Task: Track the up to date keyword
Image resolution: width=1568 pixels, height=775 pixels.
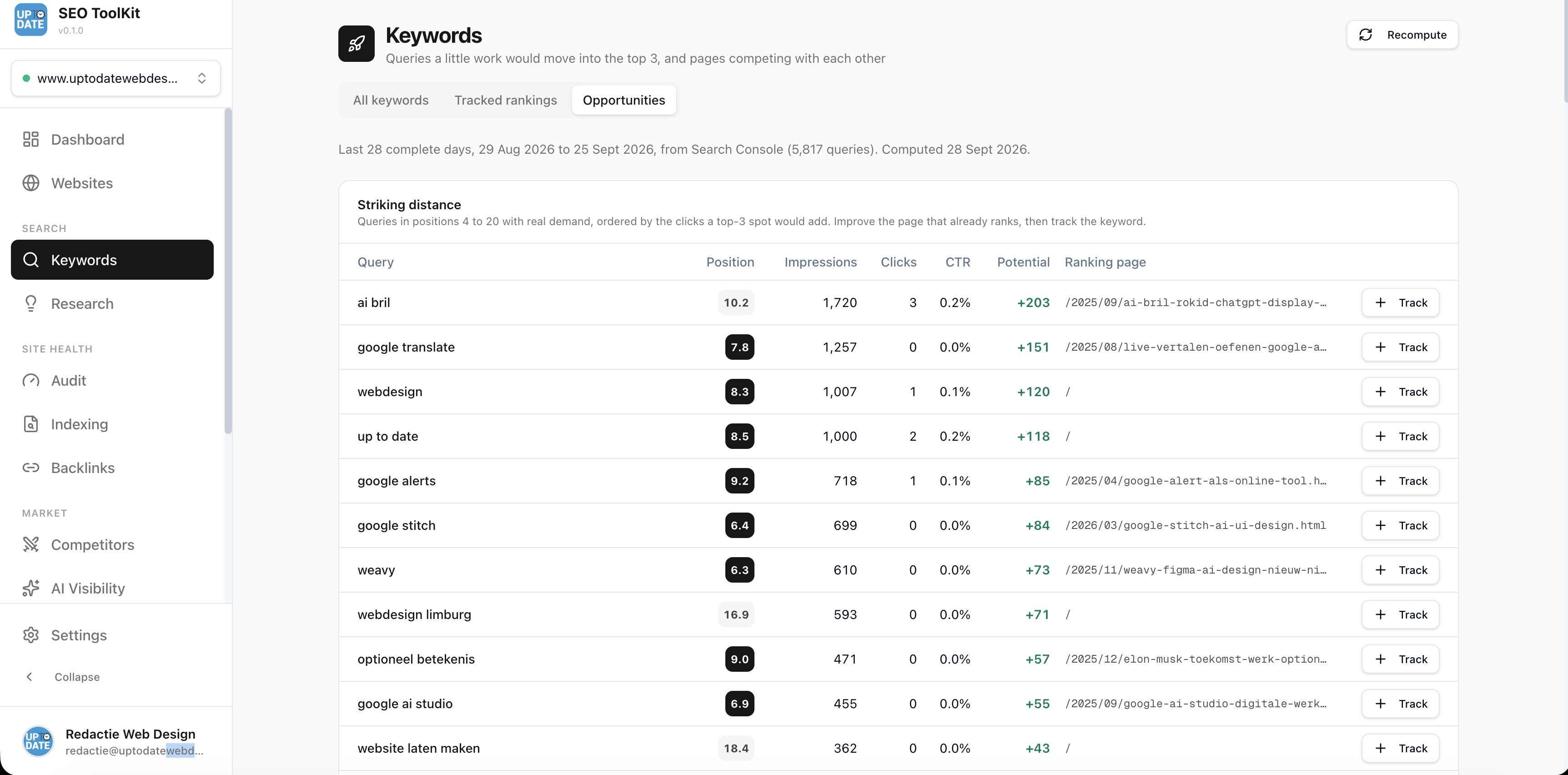Action: tap(1400, 436)
